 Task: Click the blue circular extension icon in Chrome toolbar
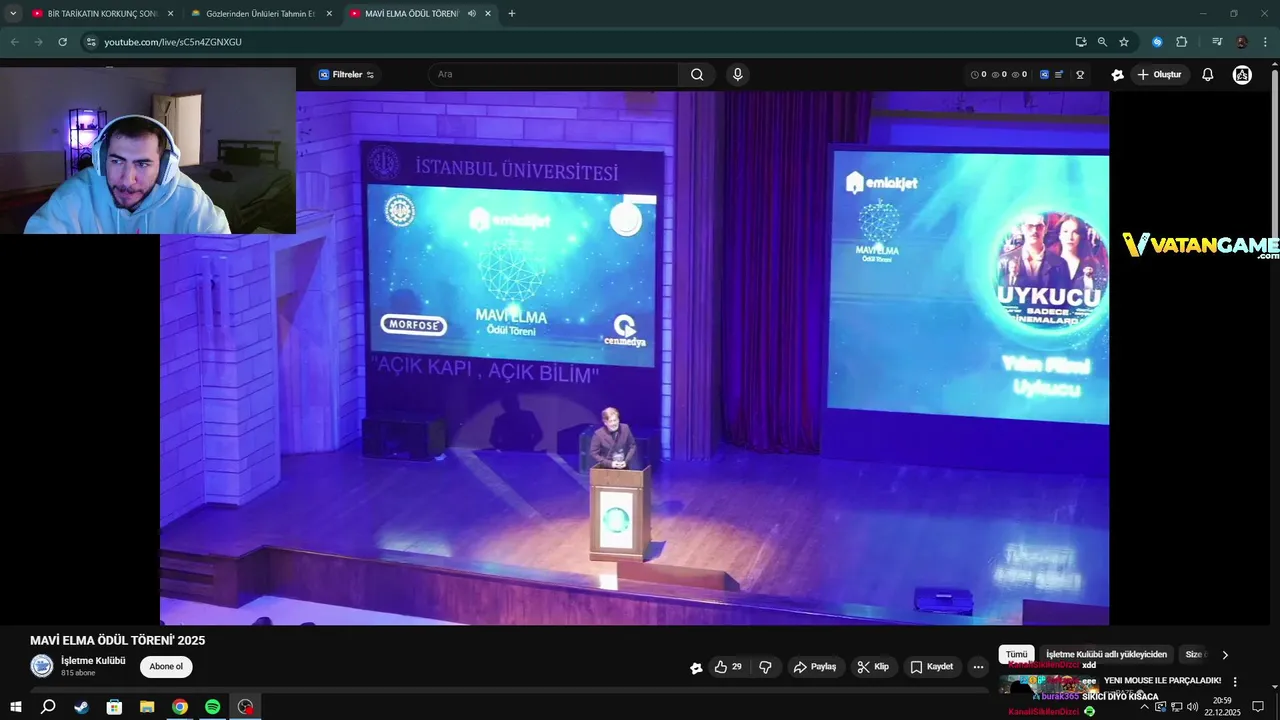1157,42
